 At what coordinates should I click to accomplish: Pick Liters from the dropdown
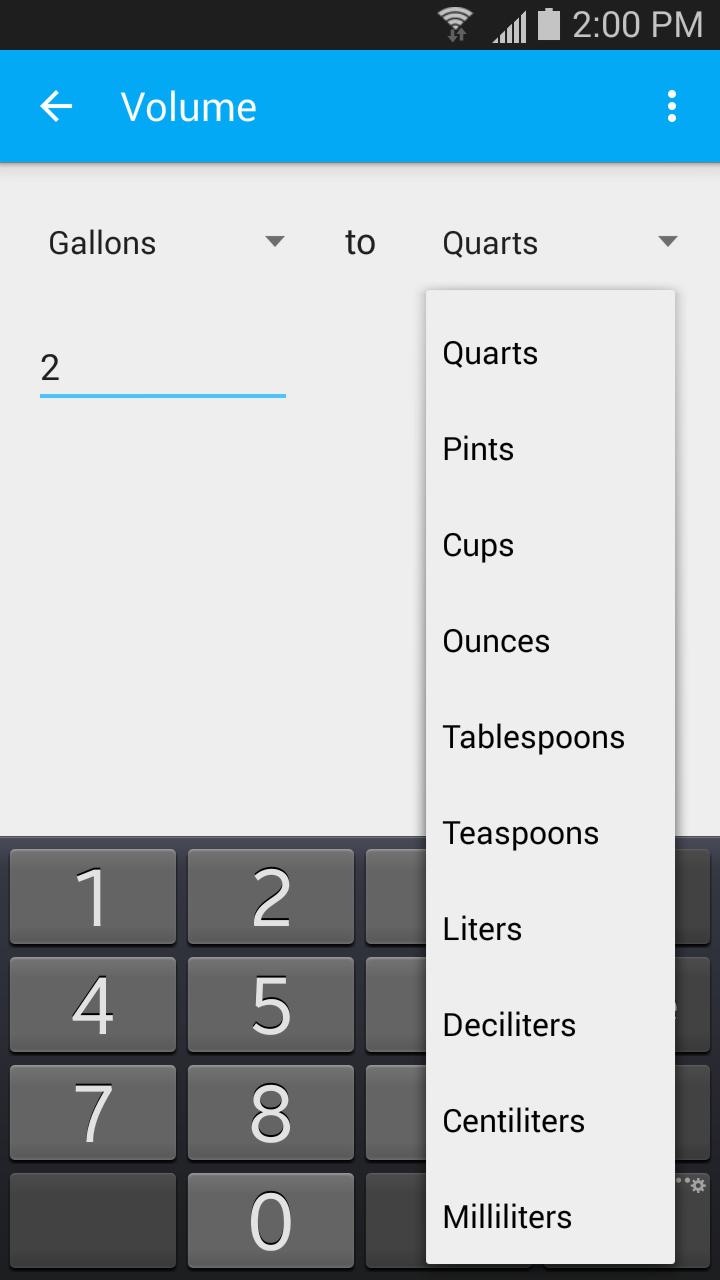[550, 929]
